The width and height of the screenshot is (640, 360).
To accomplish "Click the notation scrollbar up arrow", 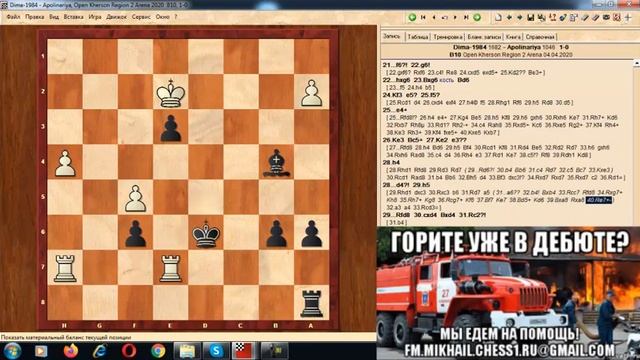I will tap(636, 63).
